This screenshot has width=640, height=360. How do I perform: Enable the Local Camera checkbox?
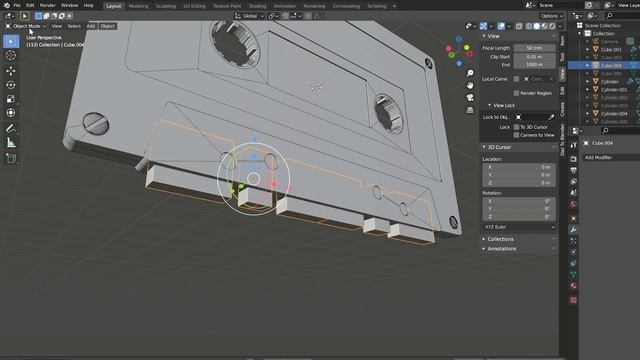coord(516,79)
